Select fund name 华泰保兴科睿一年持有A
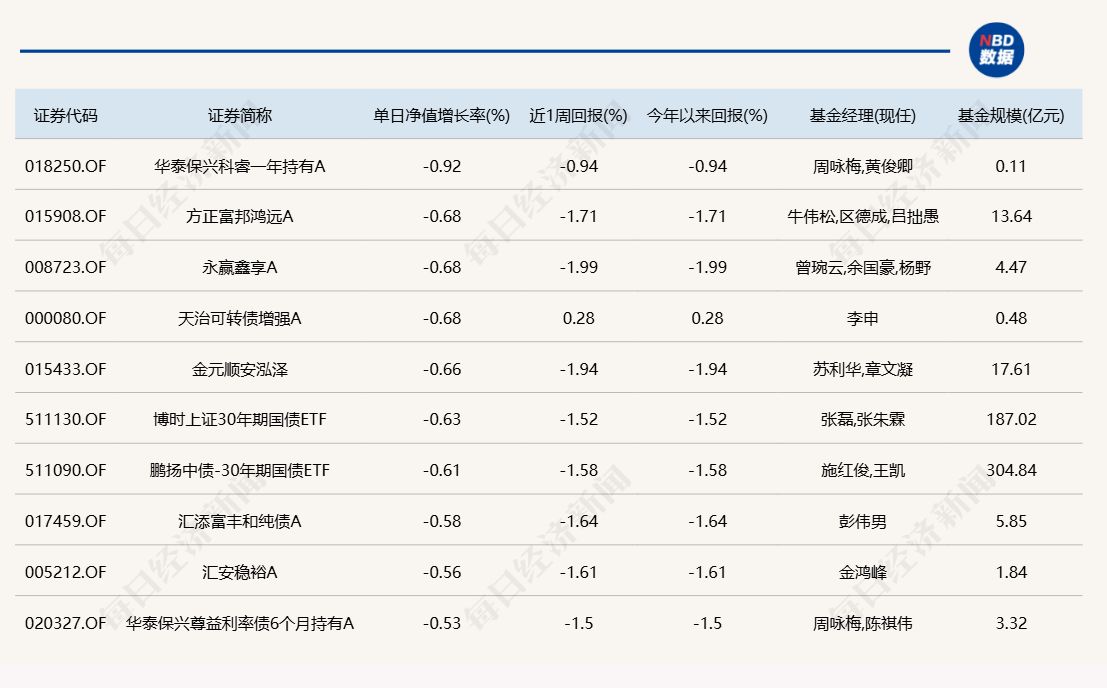This screenshot has width=1107, height=688. [238, 166]
